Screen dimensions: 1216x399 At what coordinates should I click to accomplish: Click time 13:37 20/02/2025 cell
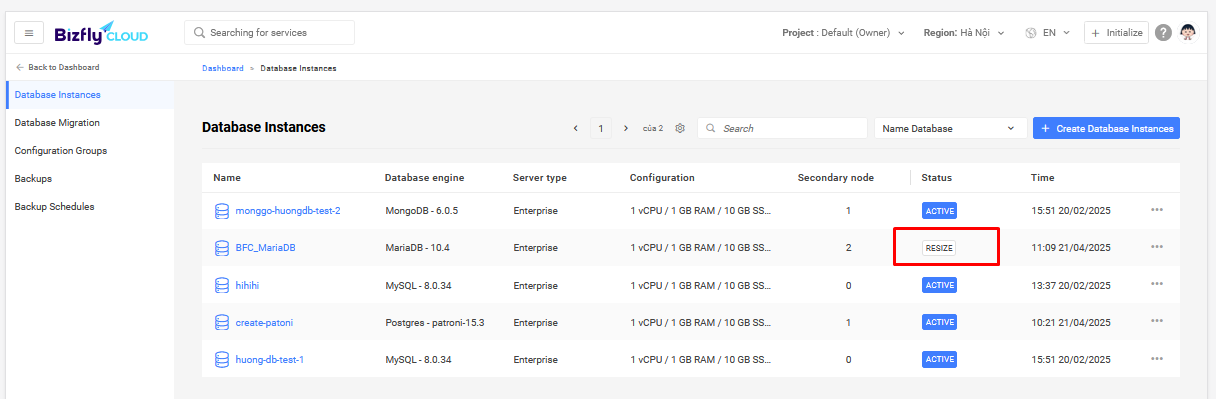point(1071,285)
